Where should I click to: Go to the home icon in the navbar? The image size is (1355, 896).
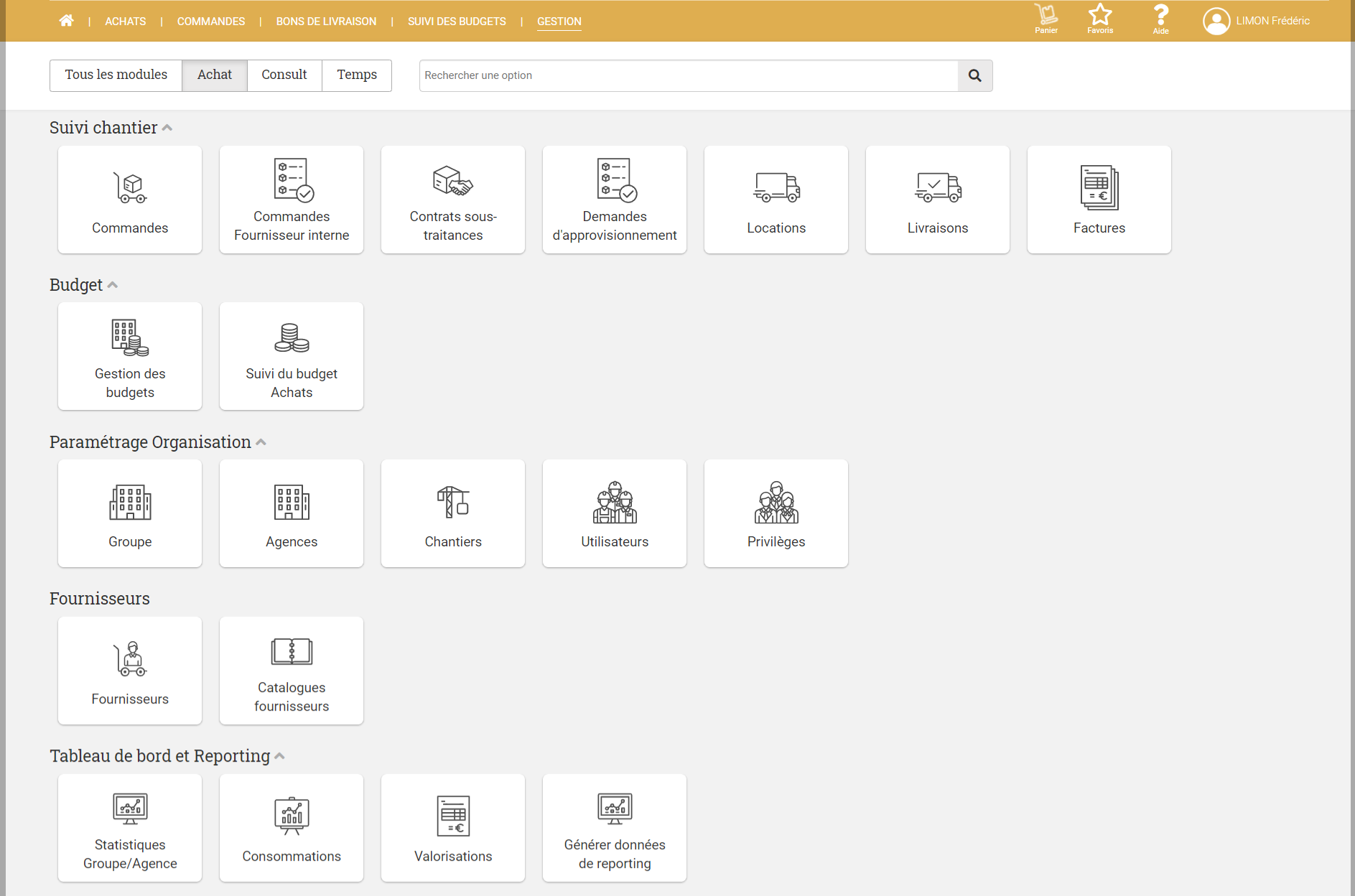click(66, 21)
